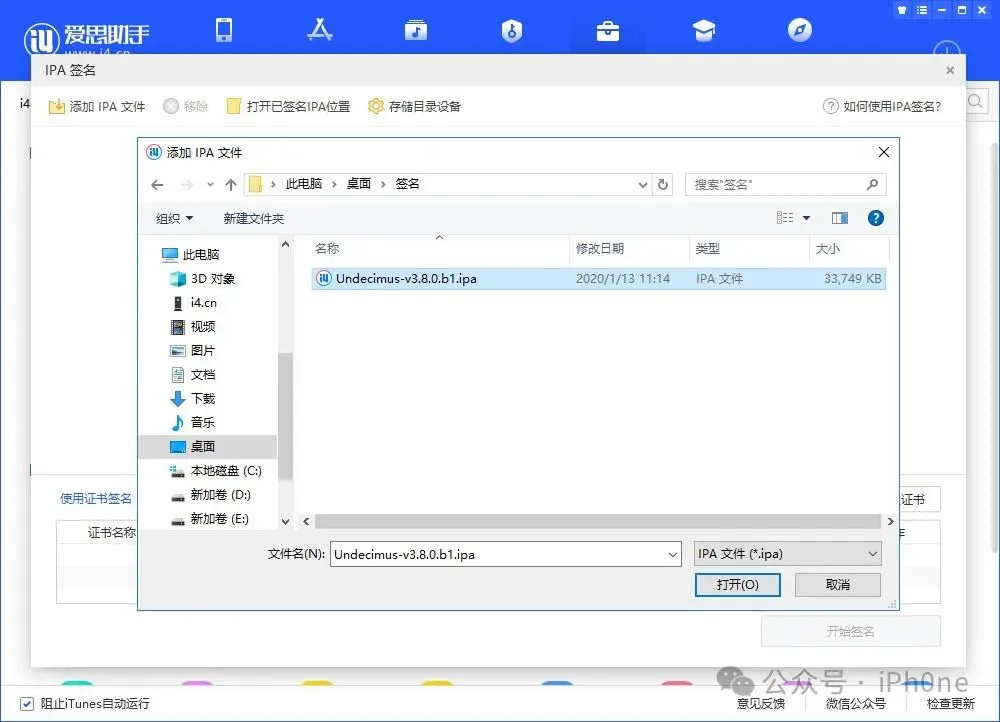This screenshot has width=1000, height=722.
Task: Open file dialog help icon
Action: (x=876, y=218)
